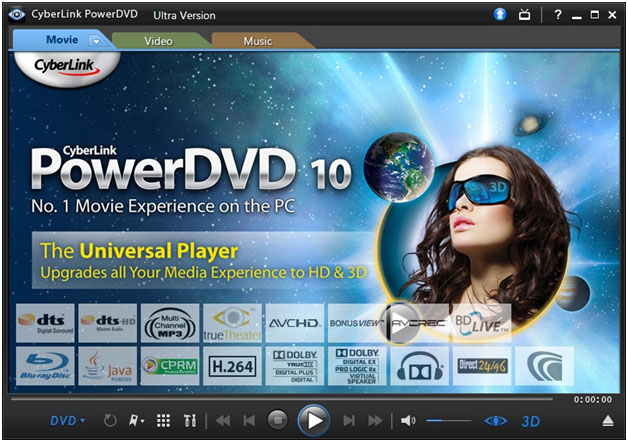Image resolution: width=628 pixels, height=442 pixels.
Task: Expand the Movie tab dropdown arrow
Action: (96, 40)
